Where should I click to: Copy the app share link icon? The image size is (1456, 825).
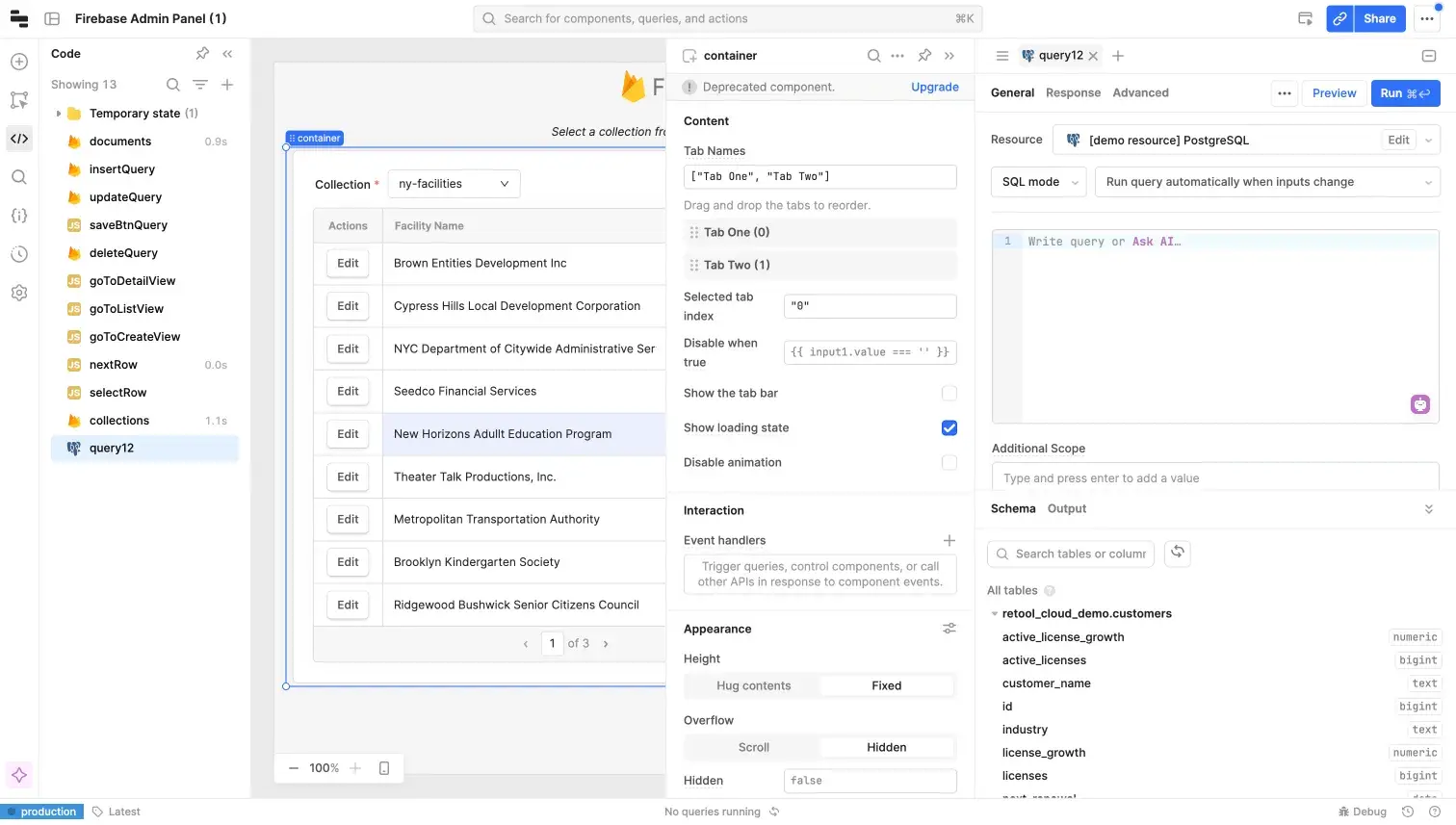(x=1339, y=18)
